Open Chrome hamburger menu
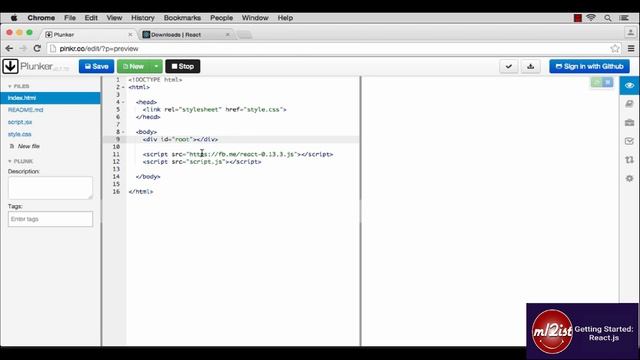This screenshot has width=640, height=360. [631, 49]
